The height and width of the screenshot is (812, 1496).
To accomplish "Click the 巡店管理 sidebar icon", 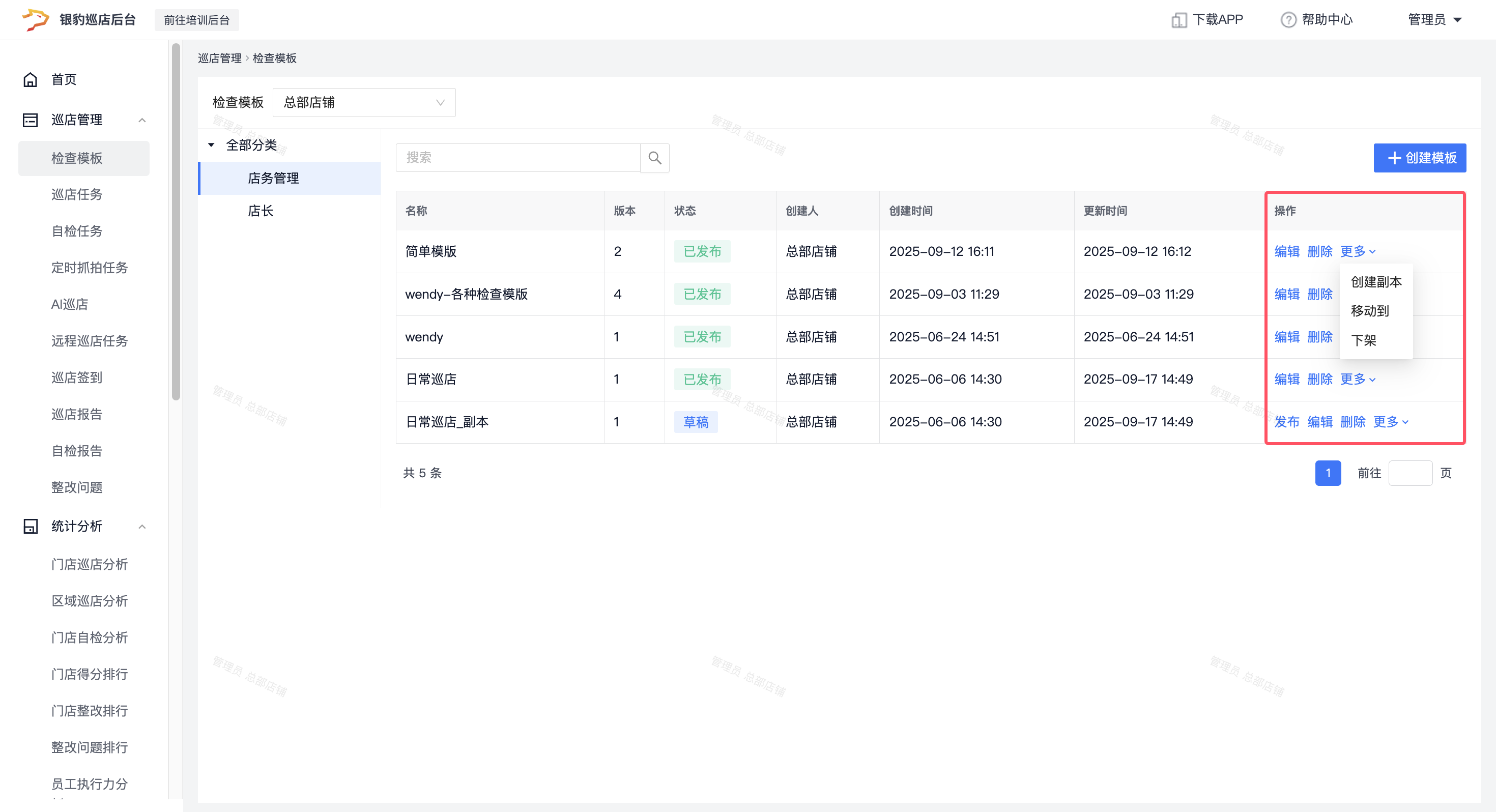I will 30,120.
